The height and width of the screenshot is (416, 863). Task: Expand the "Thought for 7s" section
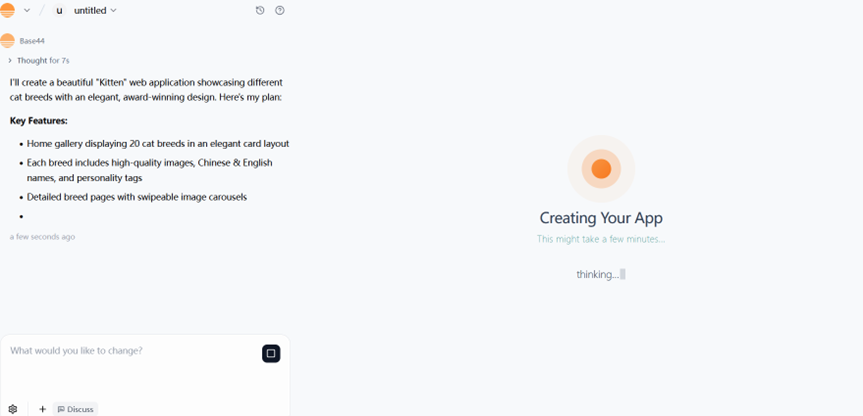(40, 61)
